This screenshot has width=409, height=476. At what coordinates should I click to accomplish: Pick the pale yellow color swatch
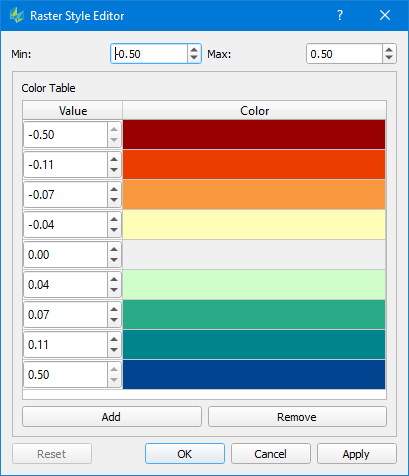pyautogui.click(x=254, y=224)
